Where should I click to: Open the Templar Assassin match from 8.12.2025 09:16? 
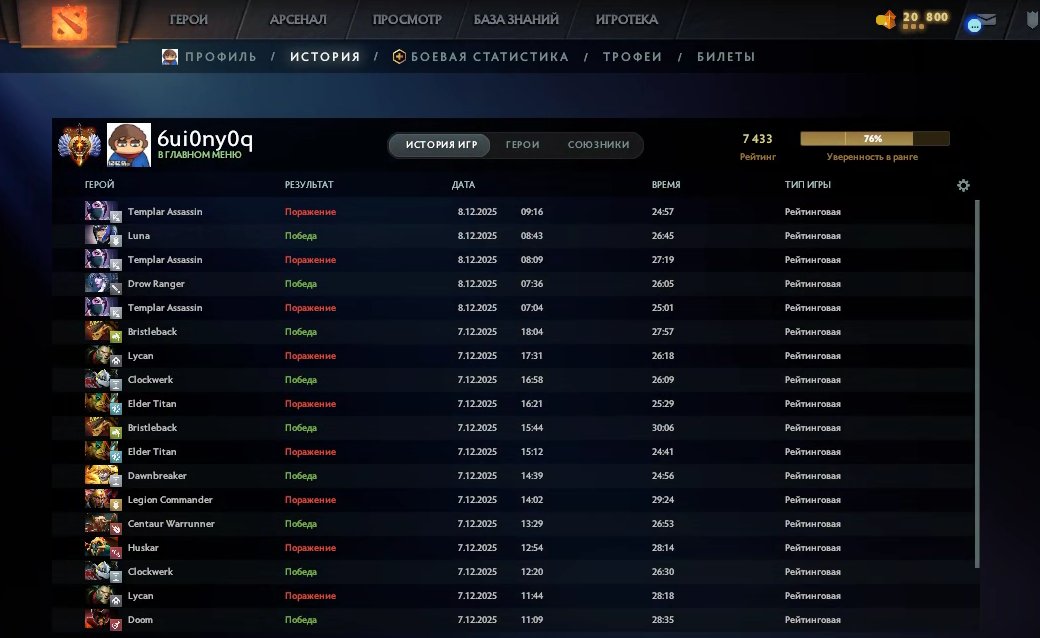tap(400, 212)
